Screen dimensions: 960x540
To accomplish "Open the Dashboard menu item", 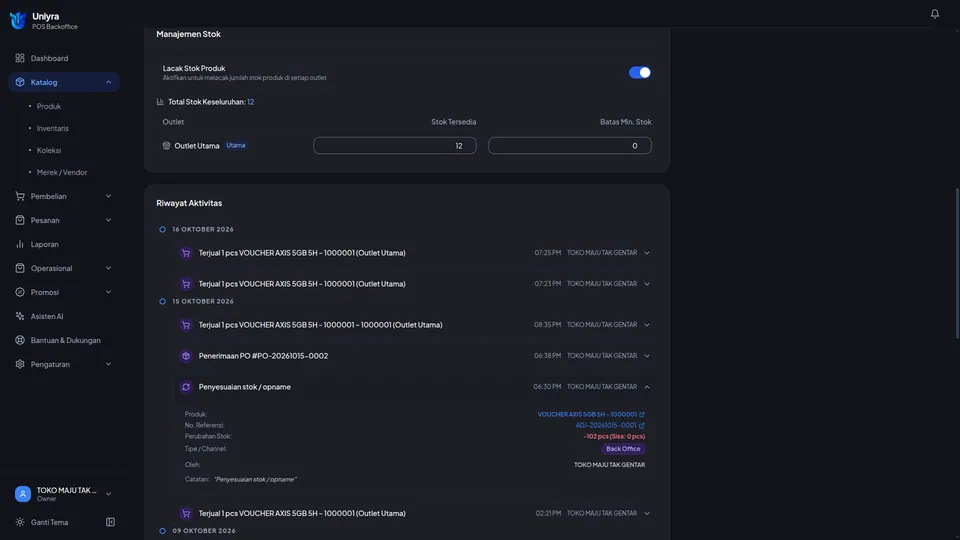I will pyautogui.click(x=64, y=58).
